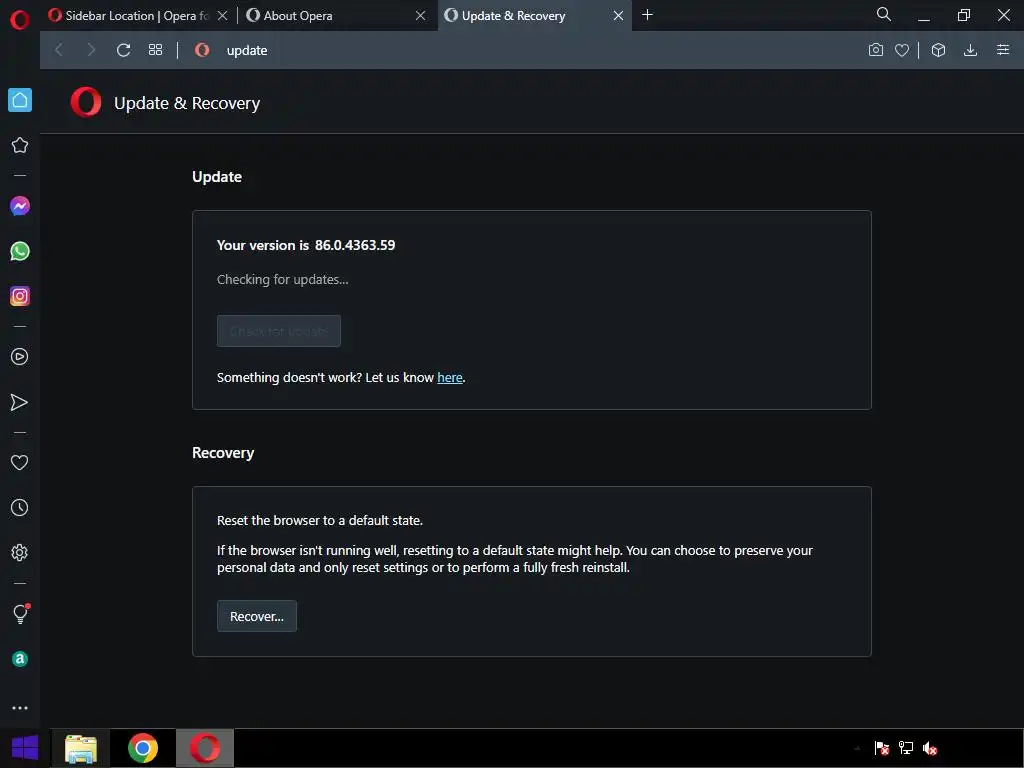
Task: Open Speed Dial start page grid icon
Action: 155,50
